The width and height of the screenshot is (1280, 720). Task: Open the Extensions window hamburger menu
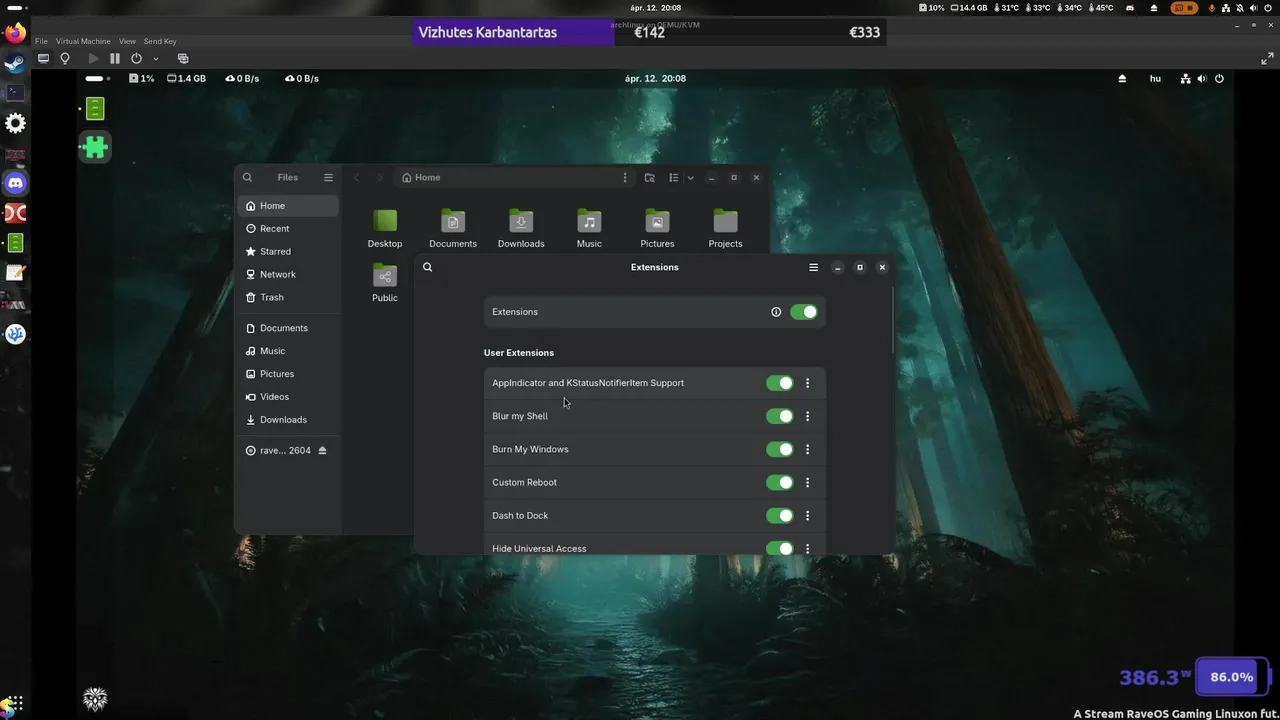813,267
